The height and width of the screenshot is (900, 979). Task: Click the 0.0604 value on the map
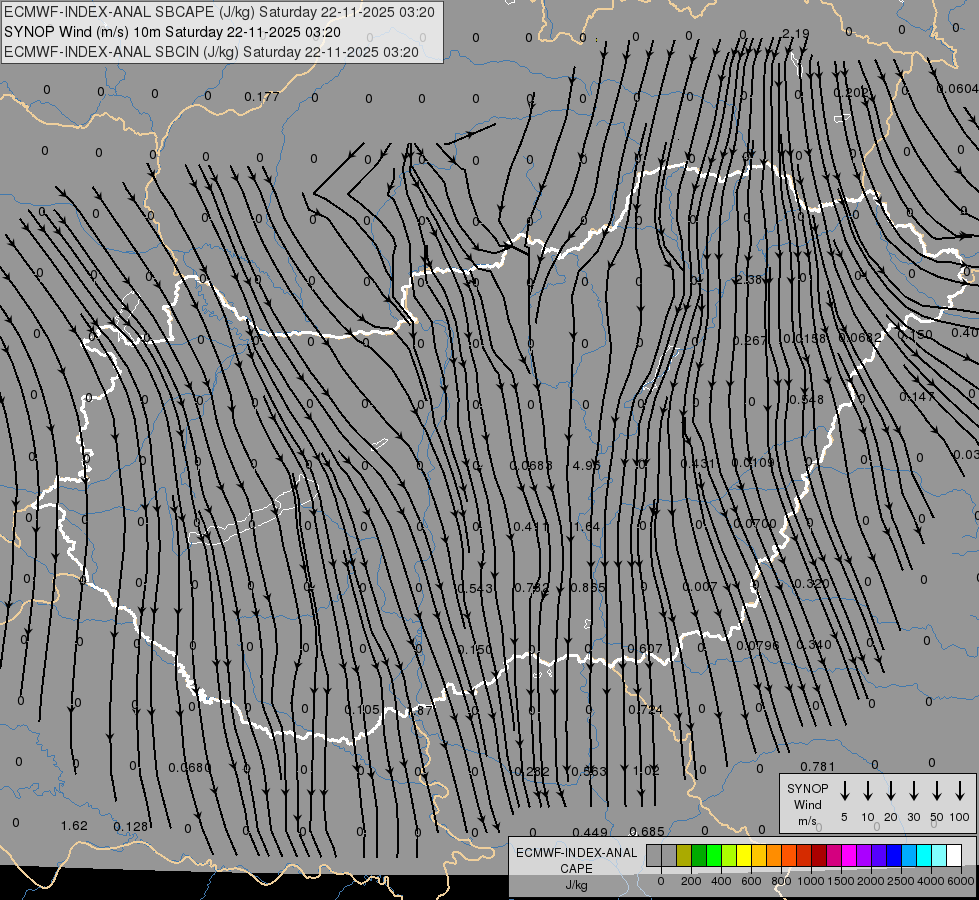coord(958,89)
